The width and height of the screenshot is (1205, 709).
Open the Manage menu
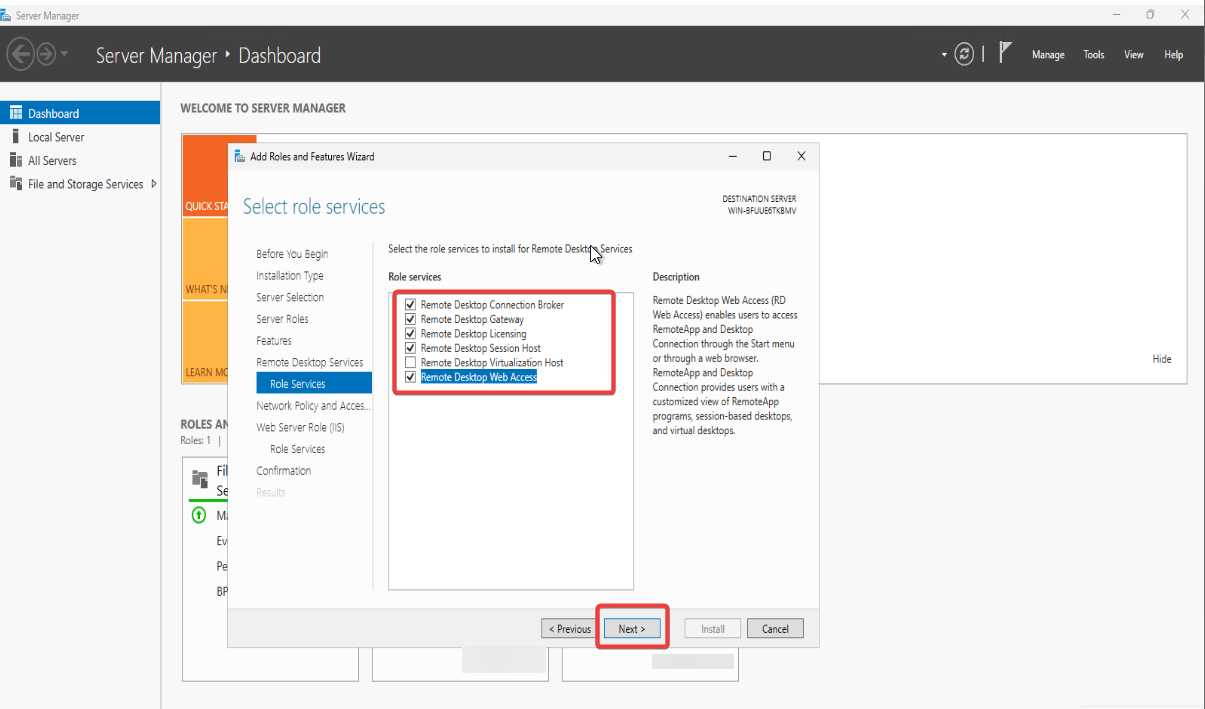1047,55
